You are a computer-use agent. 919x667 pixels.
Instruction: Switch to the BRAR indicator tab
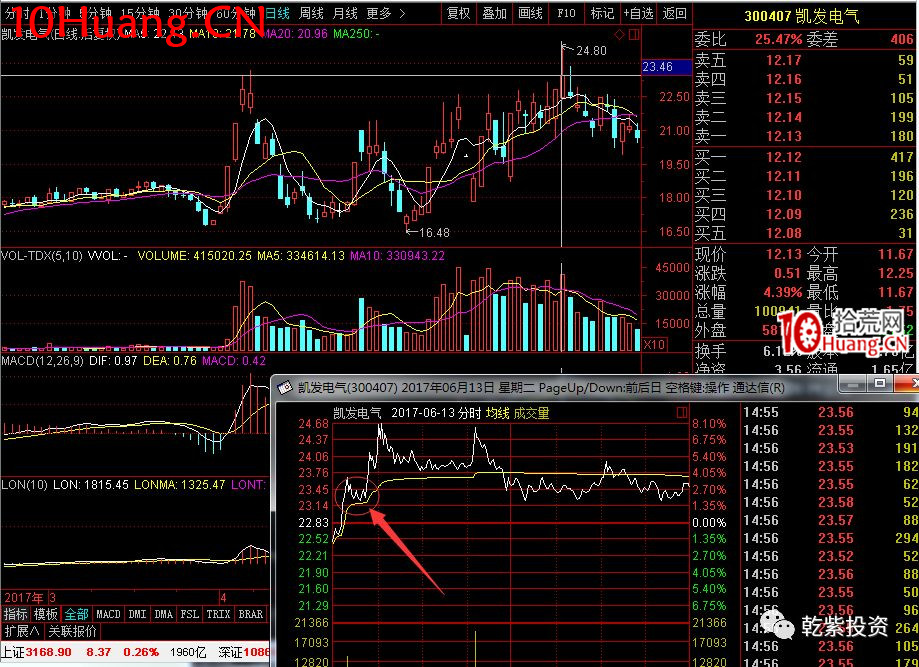[x=251, y=614]
